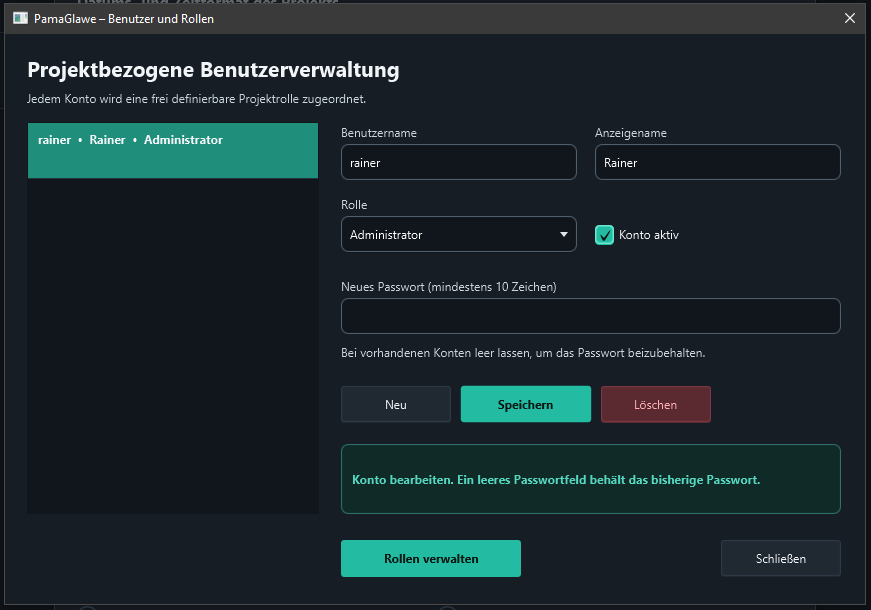Click the 'Projektbezogene Benutzerverwaltung' heading
The width and height of the screenshot is (871, 610).
click(213, 70)
